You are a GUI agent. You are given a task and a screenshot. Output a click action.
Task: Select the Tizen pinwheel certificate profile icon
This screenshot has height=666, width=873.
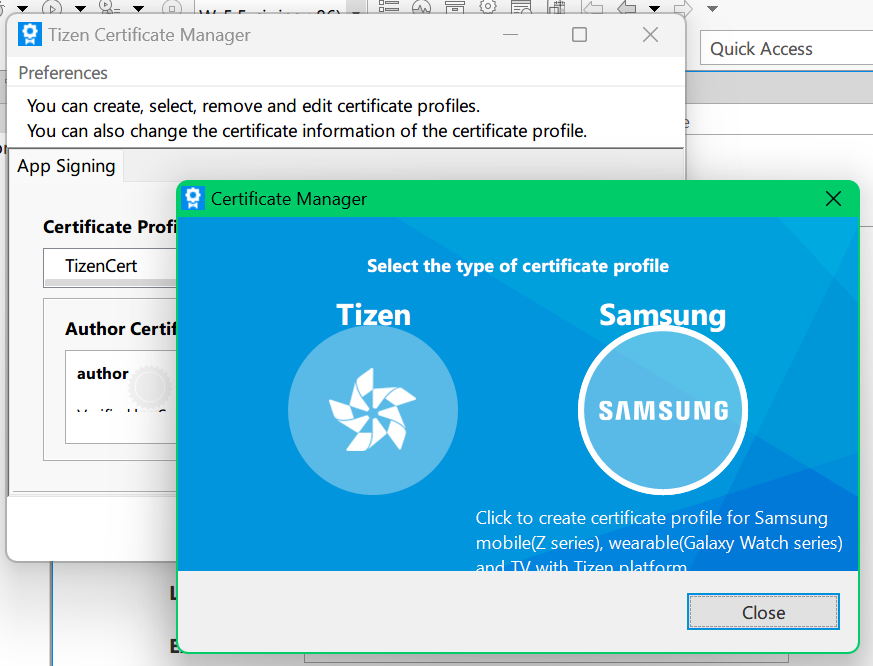[x=372, y=410]
